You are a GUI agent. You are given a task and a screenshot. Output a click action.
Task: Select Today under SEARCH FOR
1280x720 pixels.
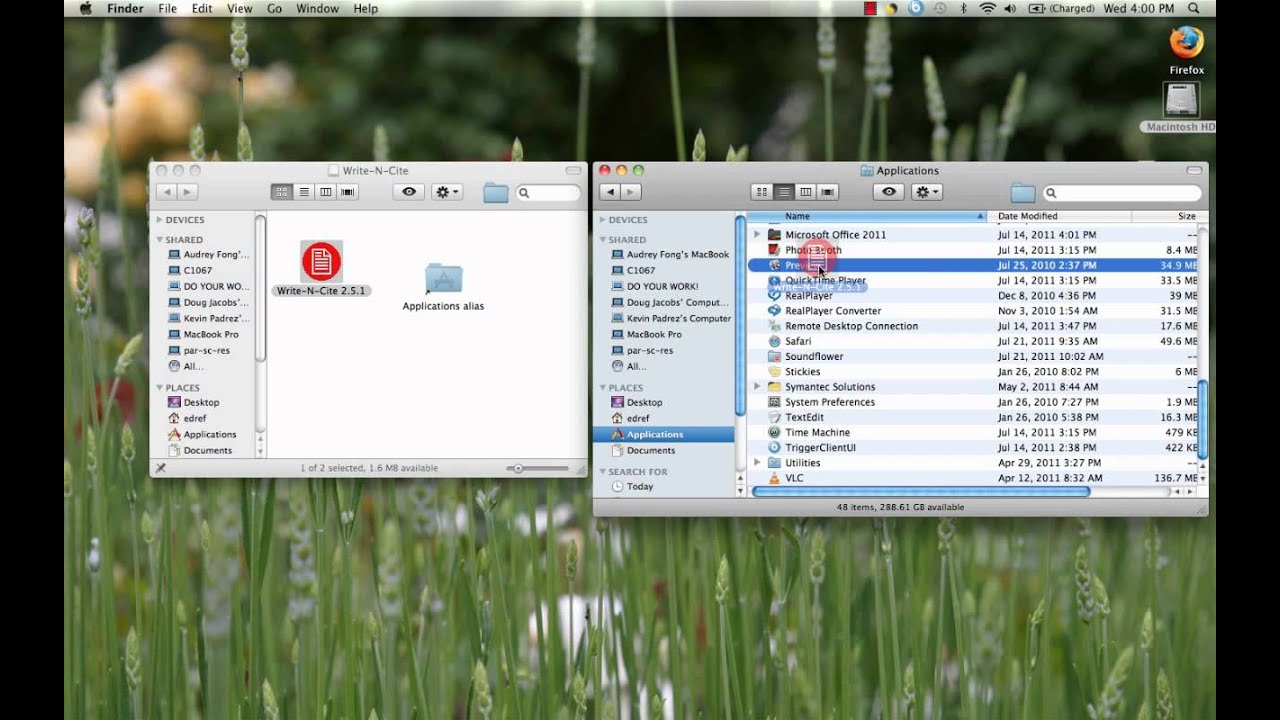640,486
